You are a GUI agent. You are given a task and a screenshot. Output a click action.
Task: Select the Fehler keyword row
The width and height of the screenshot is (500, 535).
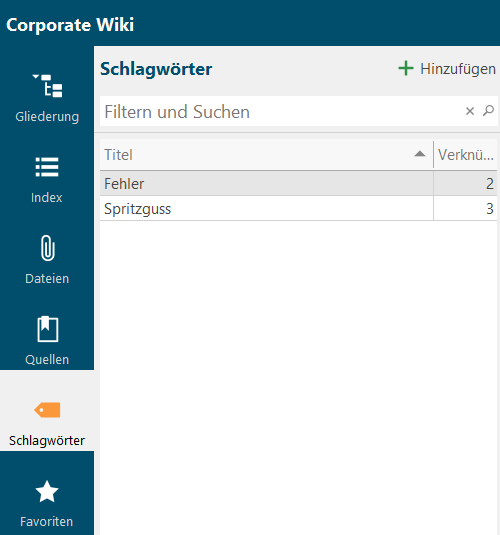coord(298,184)
